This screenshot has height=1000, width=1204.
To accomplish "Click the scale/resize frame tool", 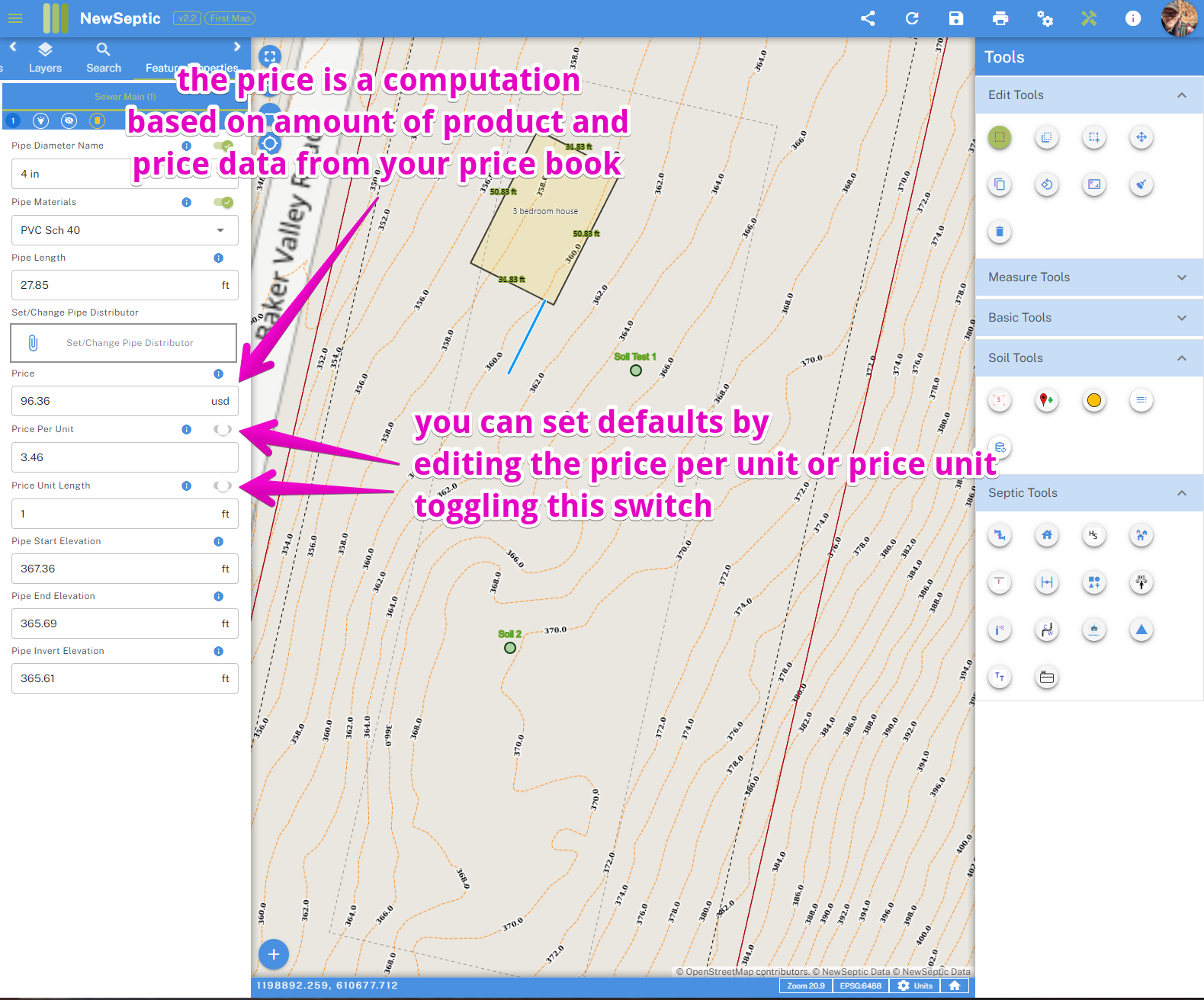I will pos(1093,185).
